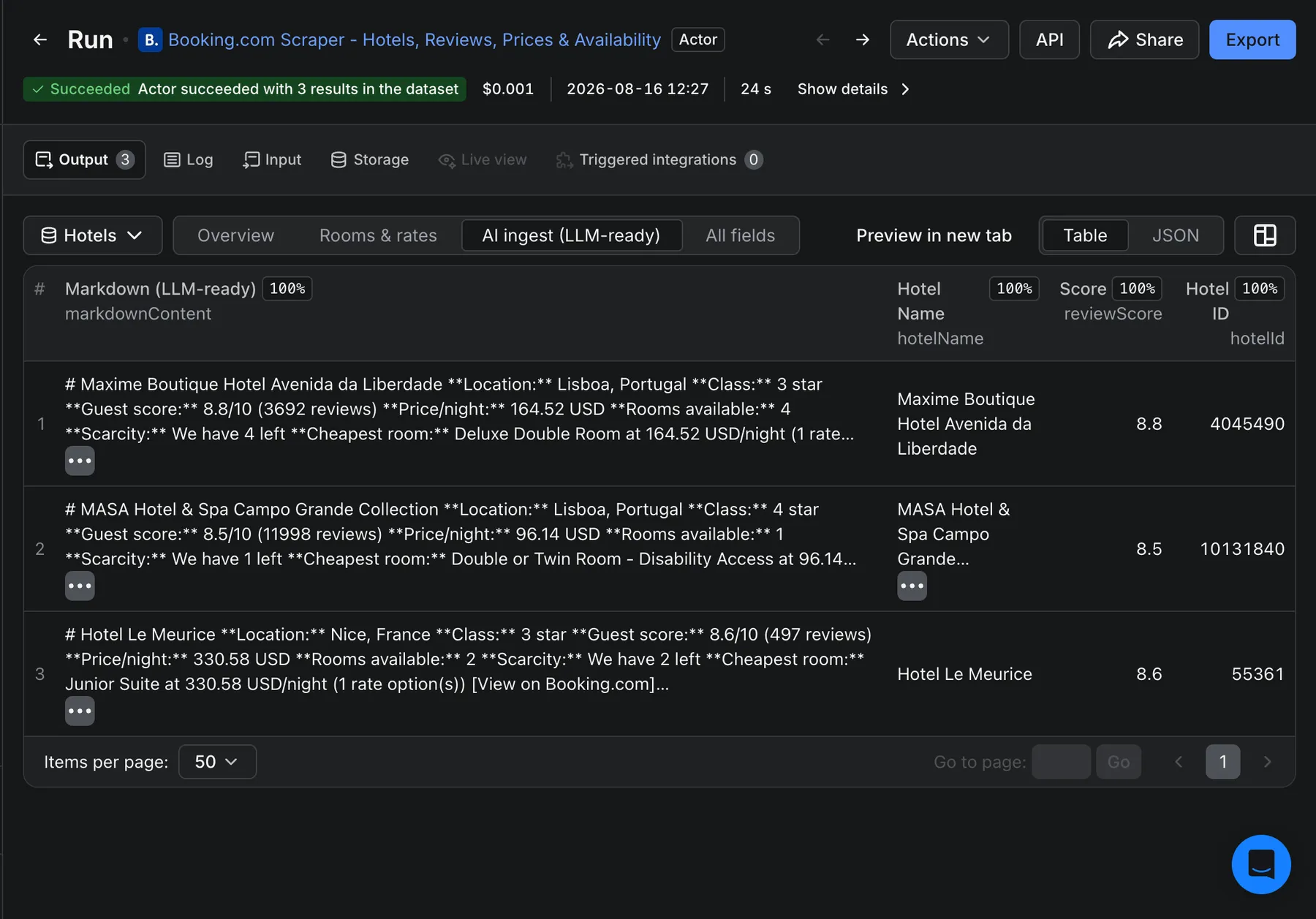Expand truncated MASA Hotel name cell
The height and width of the screenshot is (919, 1316).
[912, 586]
